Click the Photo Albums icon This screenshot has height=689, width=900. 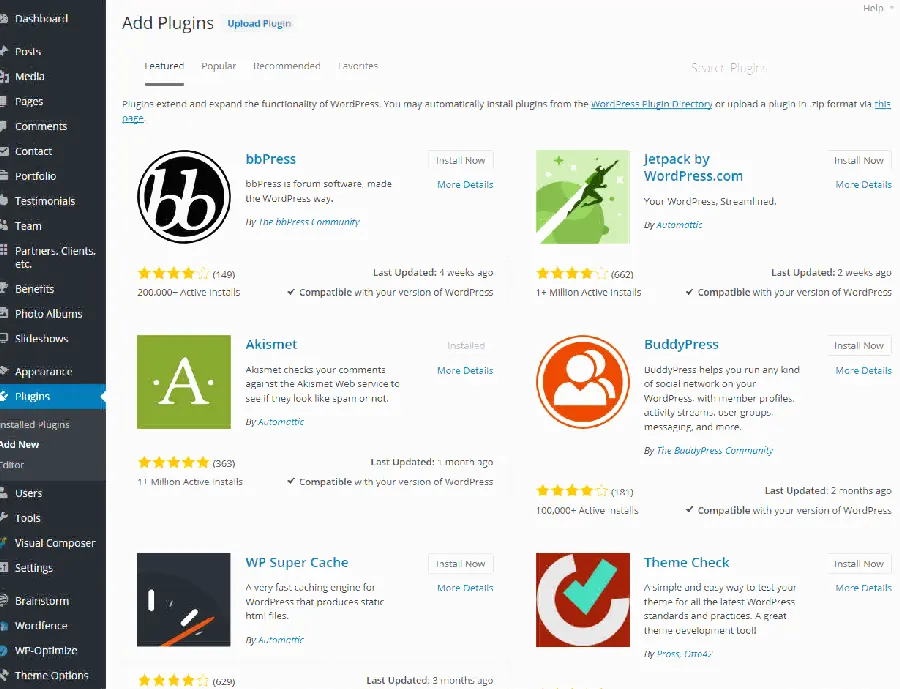pos(3,313)
